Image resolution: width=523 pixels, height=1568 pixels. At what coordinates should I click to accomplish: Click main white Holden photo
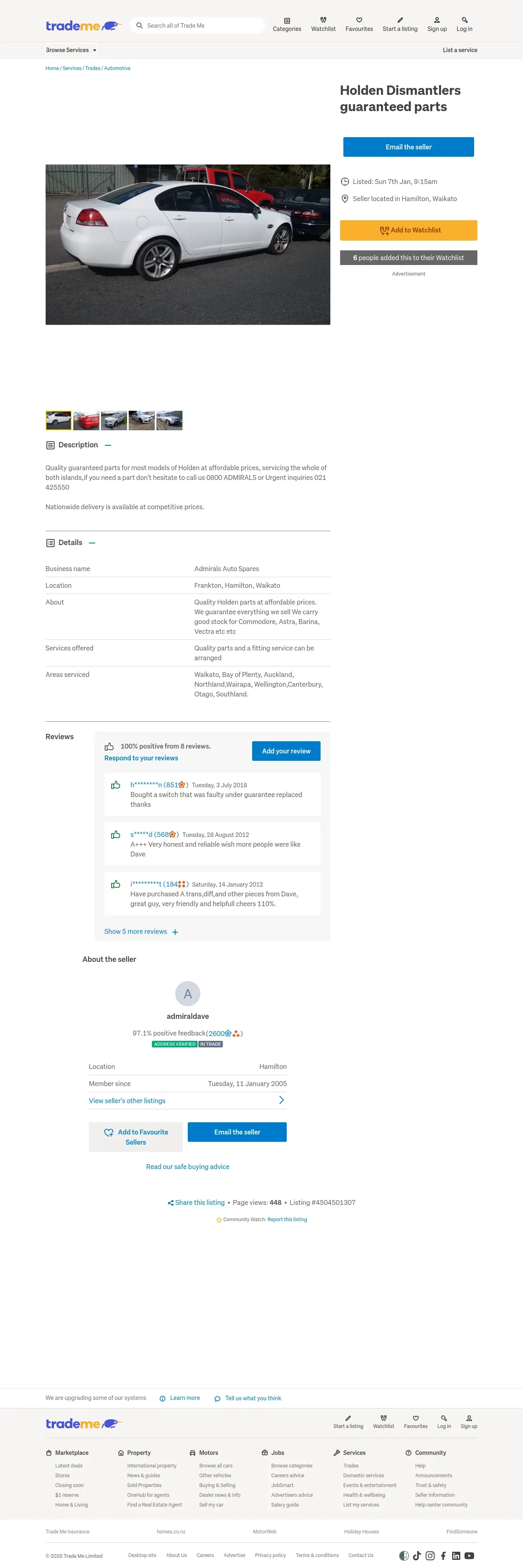pos(187,244)
